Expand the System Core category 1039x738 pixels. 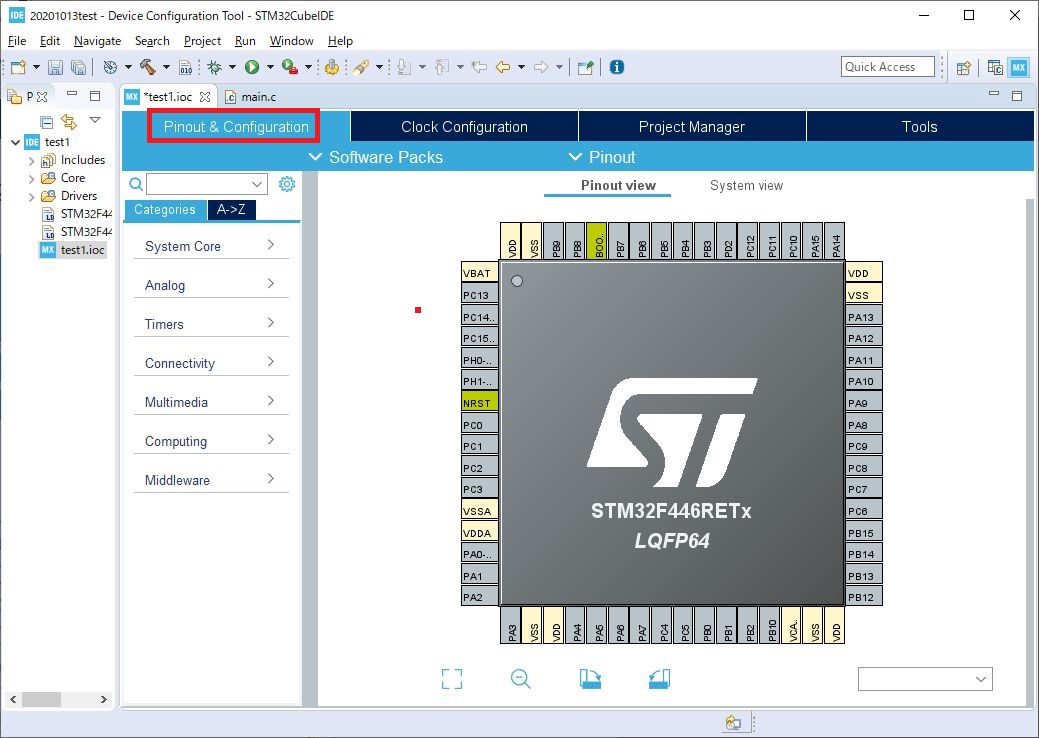(x=210, y=246)
